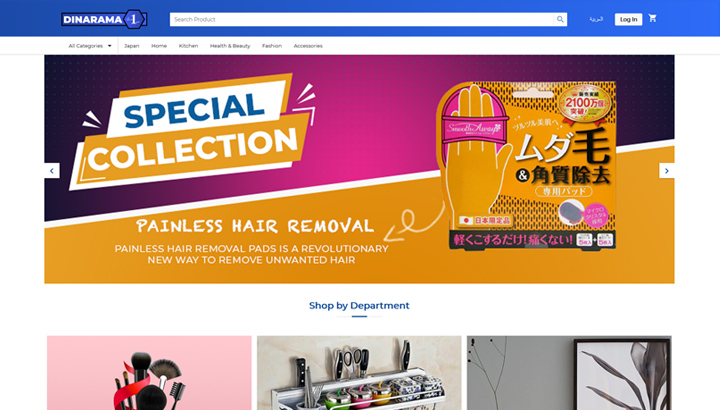
Task: Open the Japan menu item
Action: coord(132,46)
